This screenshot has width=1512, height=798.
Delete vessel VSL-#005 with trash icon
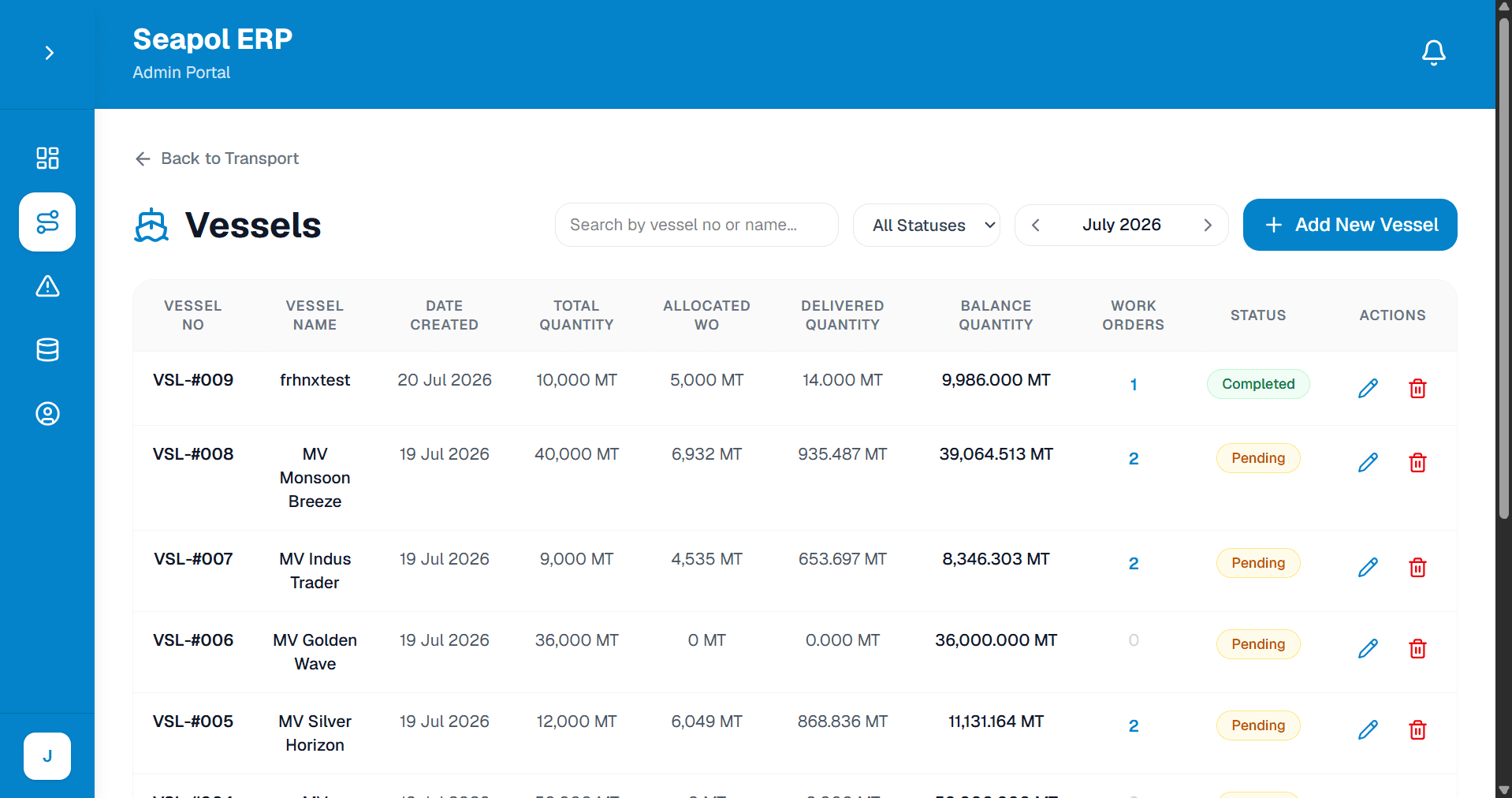coord(1417,729)
